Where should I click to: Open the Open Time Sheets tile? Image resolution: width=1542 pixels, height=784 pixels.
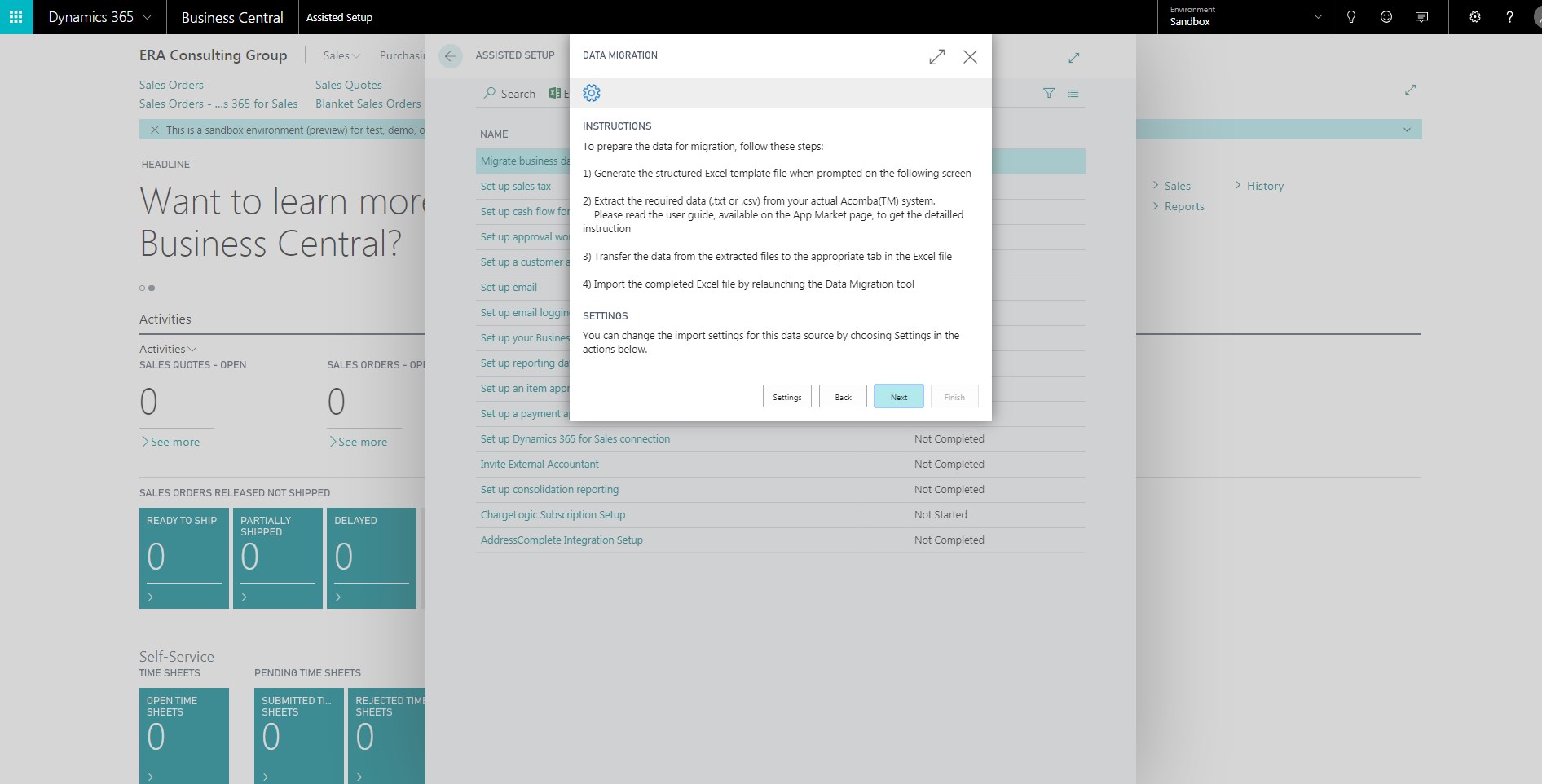184,736
